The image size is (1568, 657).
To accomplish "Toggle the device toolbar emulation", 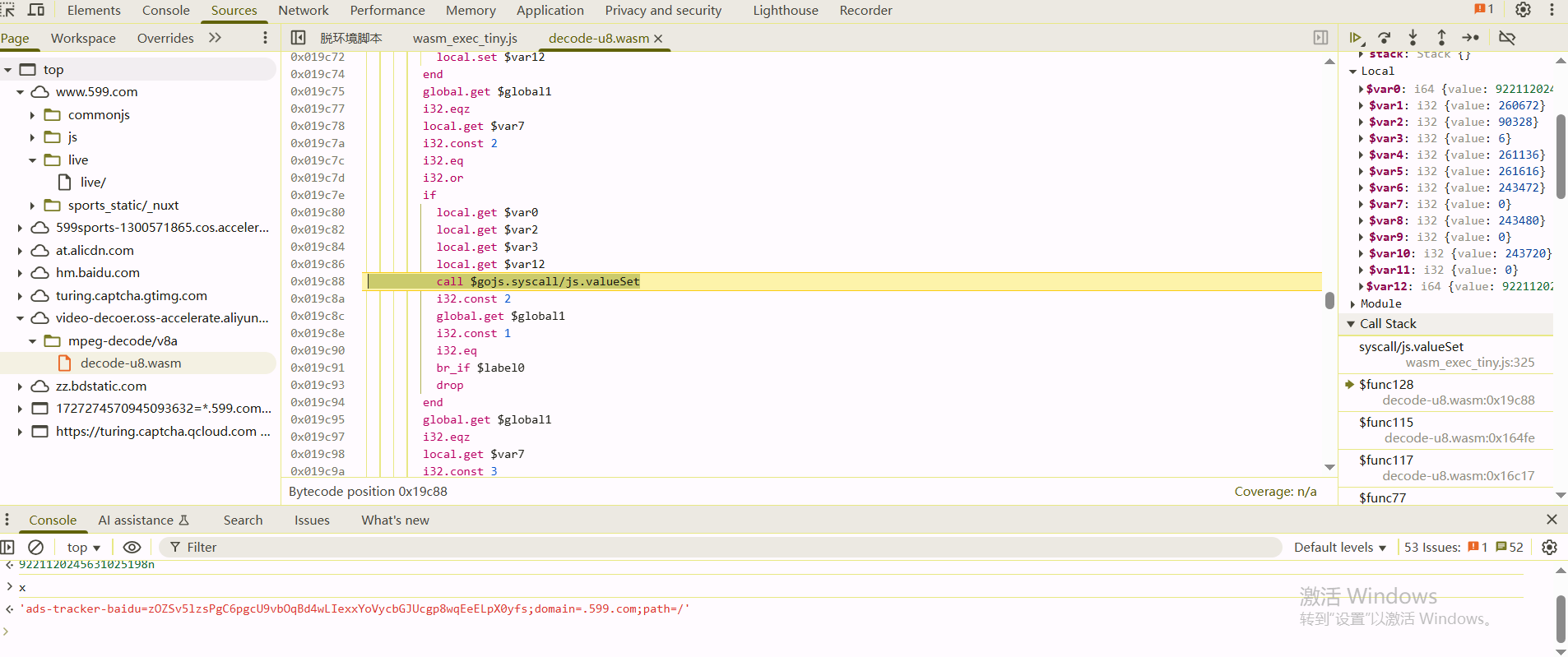I will [36, 10].
